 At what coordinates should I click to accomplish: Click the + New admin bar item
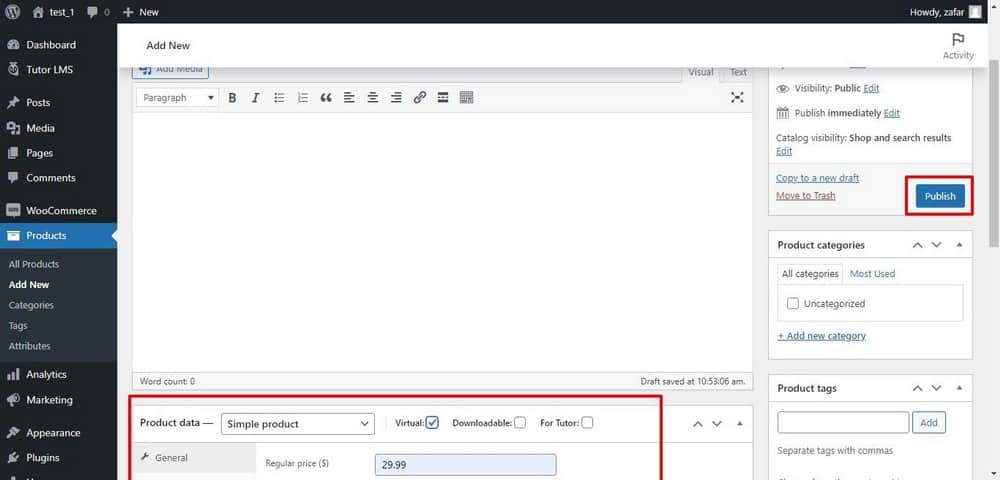point(140,11)
